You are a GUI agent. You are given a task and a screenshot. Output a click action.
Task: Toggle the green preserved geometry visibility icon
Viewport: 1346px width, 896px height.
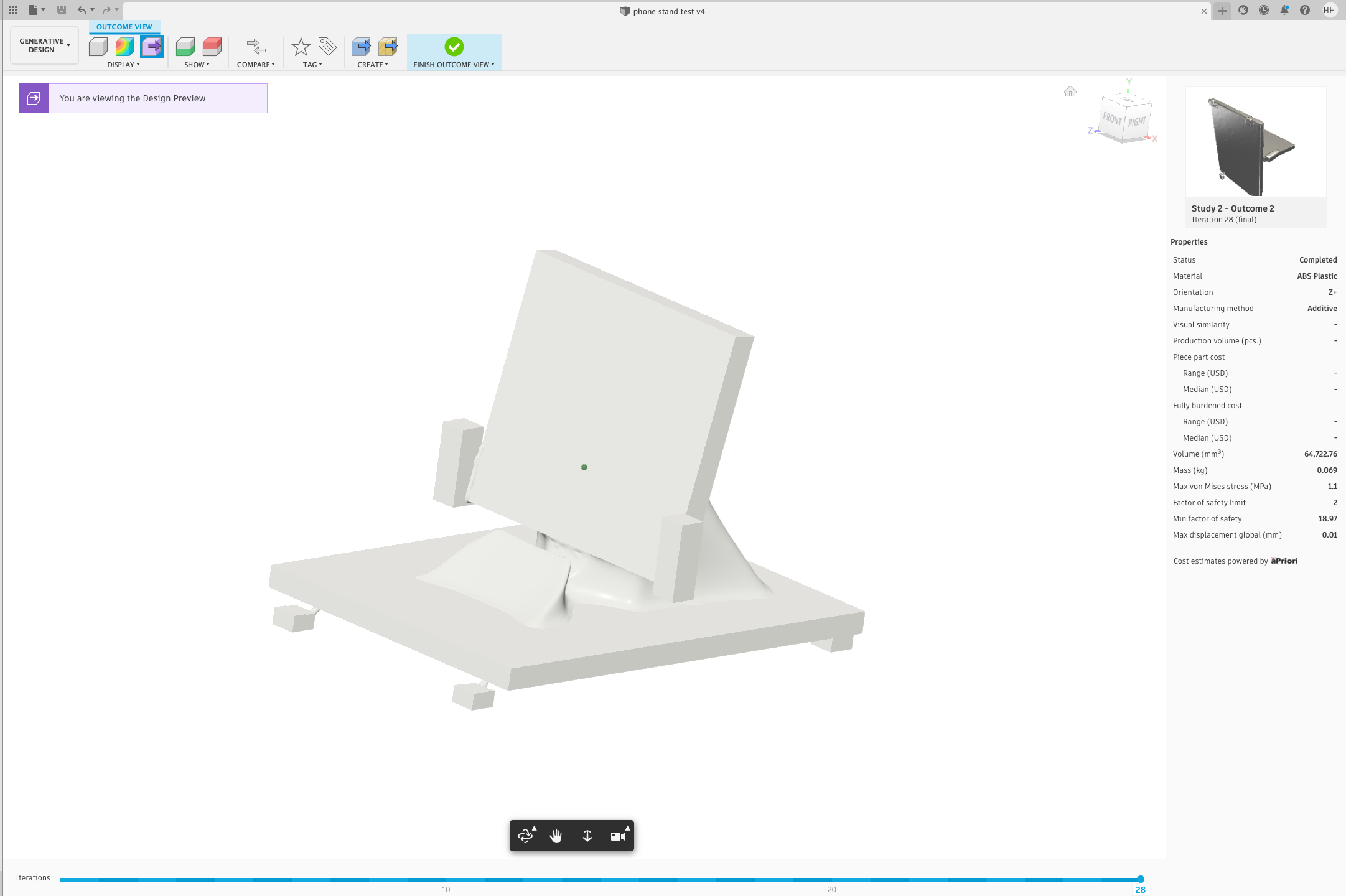[184, 47]
